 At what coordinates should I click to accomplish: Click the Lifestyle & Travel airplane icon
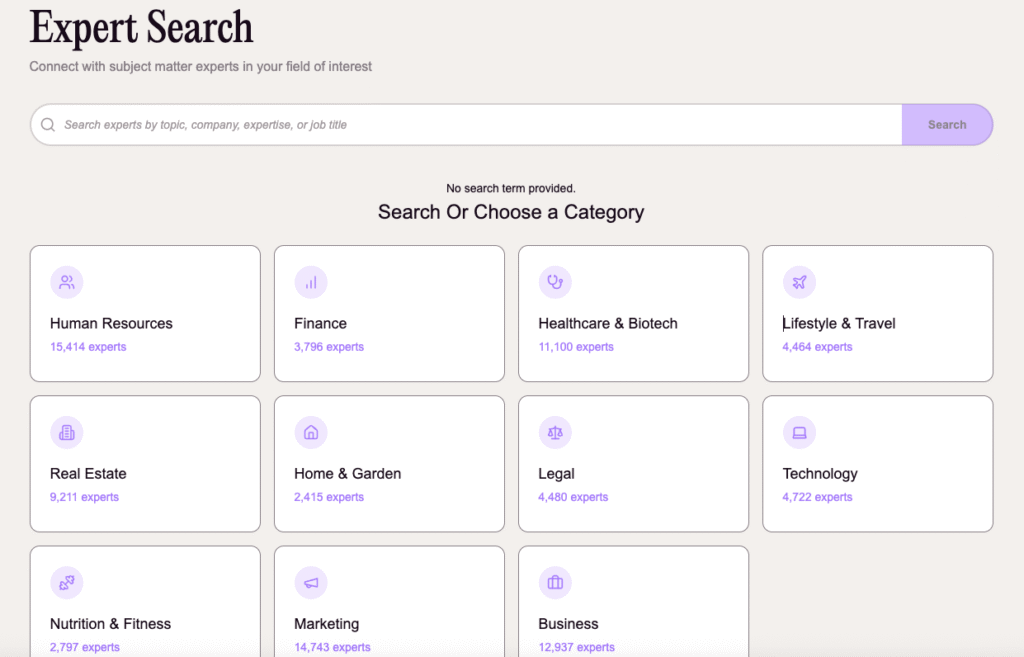pos(799,282)
